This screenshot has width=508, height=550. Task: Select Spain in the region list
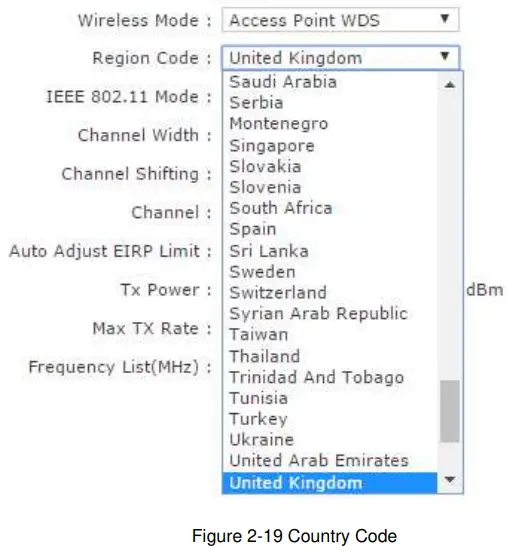point(330,229)
